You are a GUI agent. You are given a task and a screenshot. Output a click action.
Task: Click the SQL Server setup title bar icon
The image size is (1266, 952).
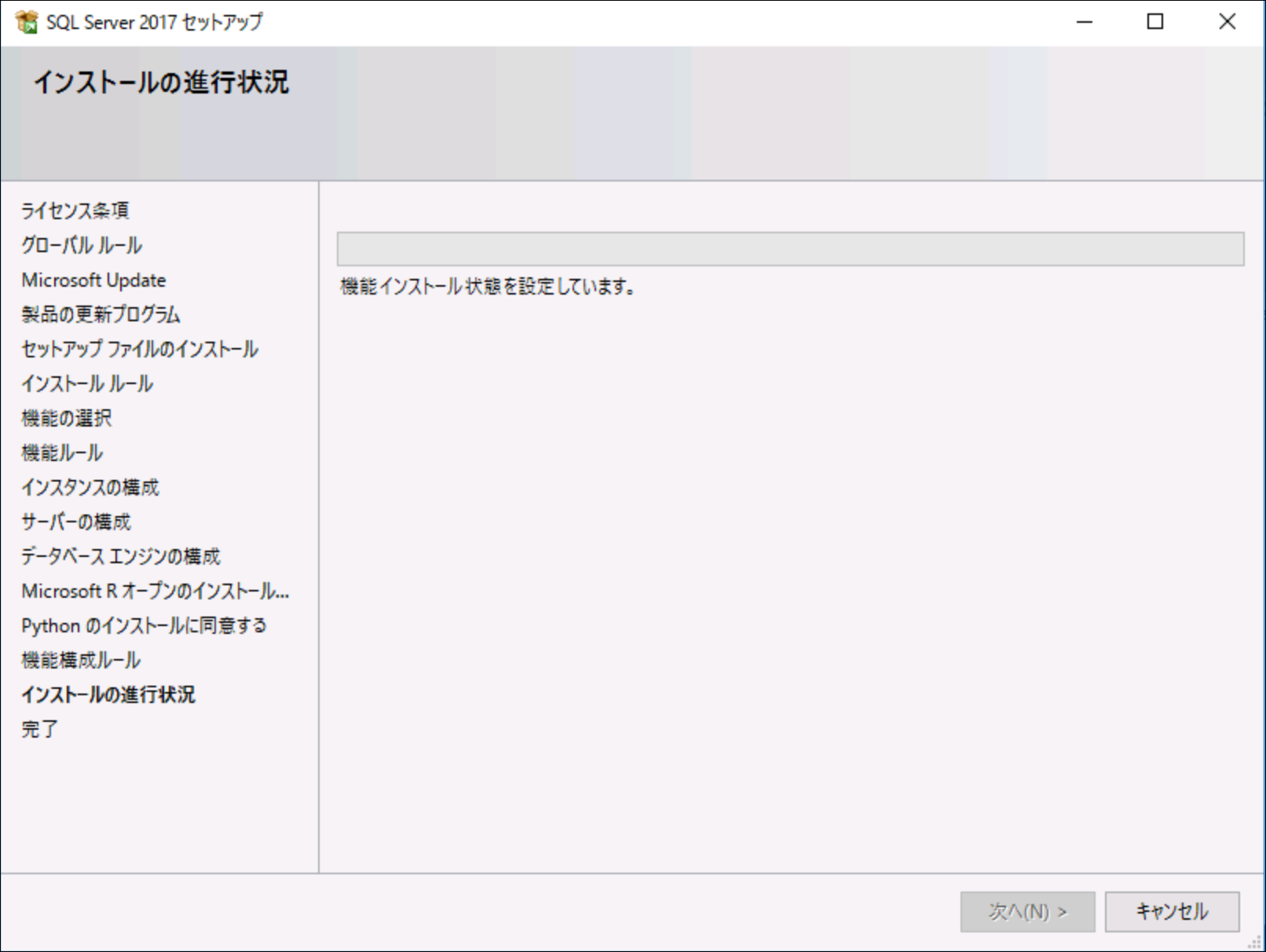(x=27, y=22)
